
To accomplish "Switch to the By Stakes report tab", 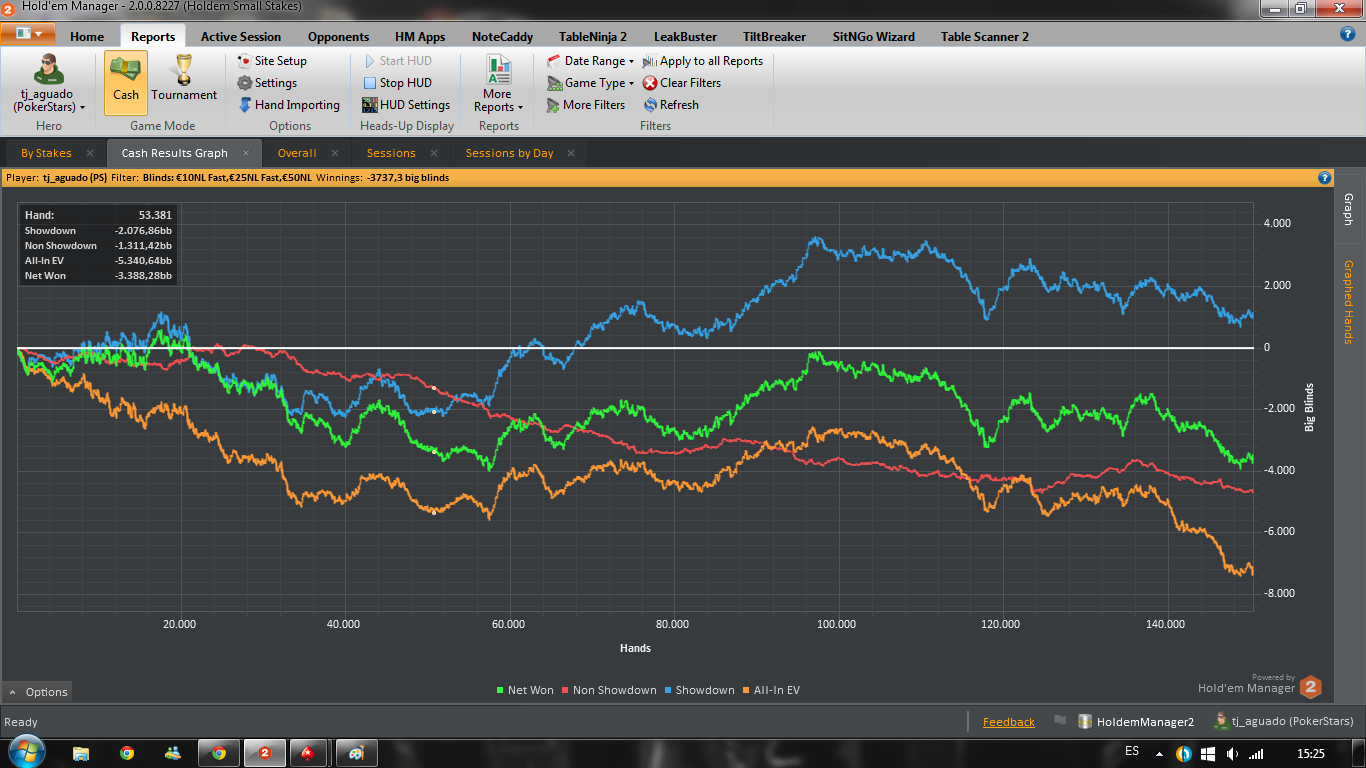I will pyautogui.click(x=46, y=153).
